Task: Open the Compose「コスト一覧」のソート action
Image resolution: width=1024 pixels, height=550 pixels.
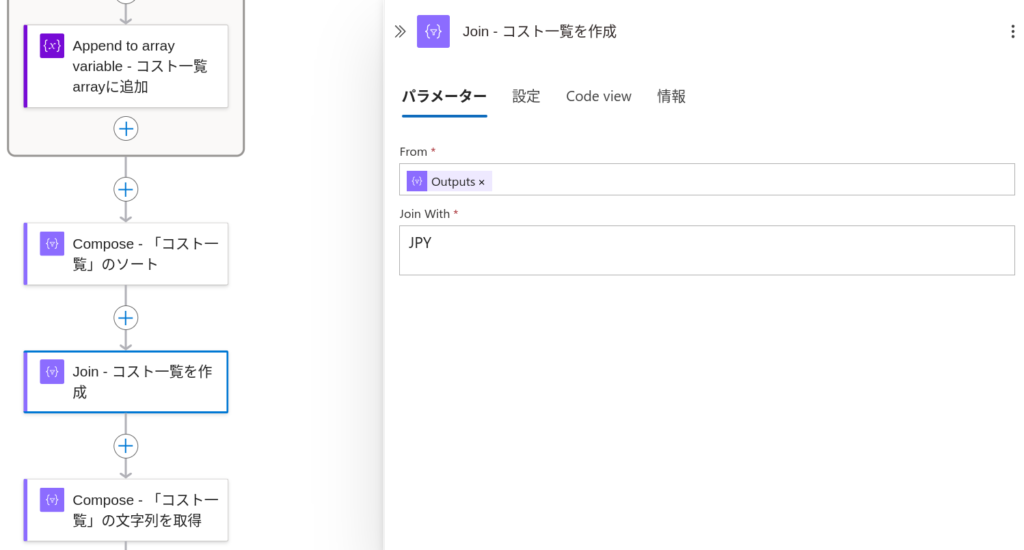Action: 126,254
